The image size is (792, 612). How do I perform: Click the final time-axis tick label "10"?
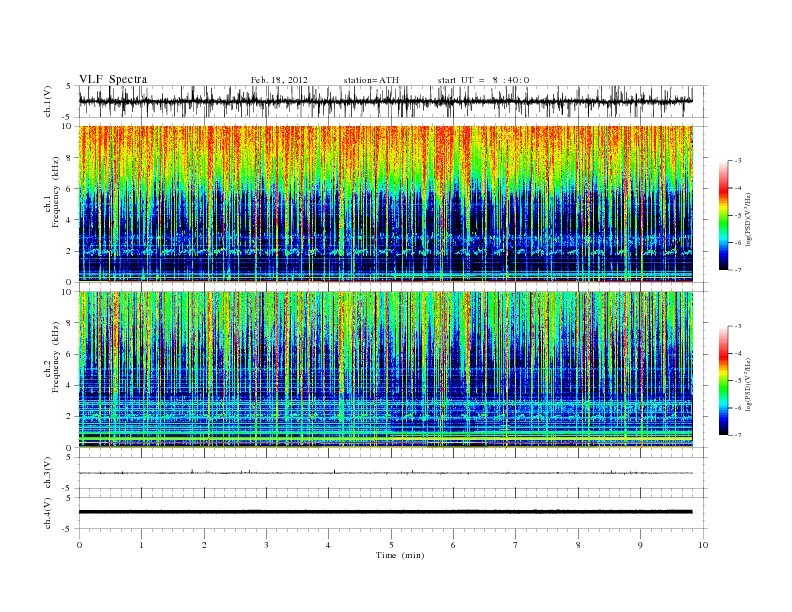[x=703, y=545]
